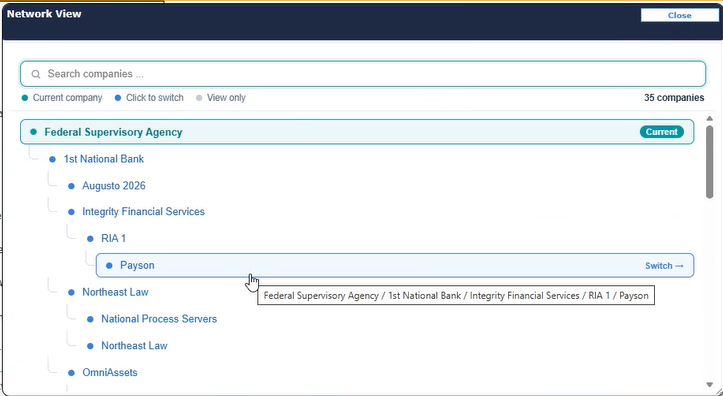The width and height of the screenshot is (723, 396).
Task: Switch to RIA 1 company
Action: point(113,238)
